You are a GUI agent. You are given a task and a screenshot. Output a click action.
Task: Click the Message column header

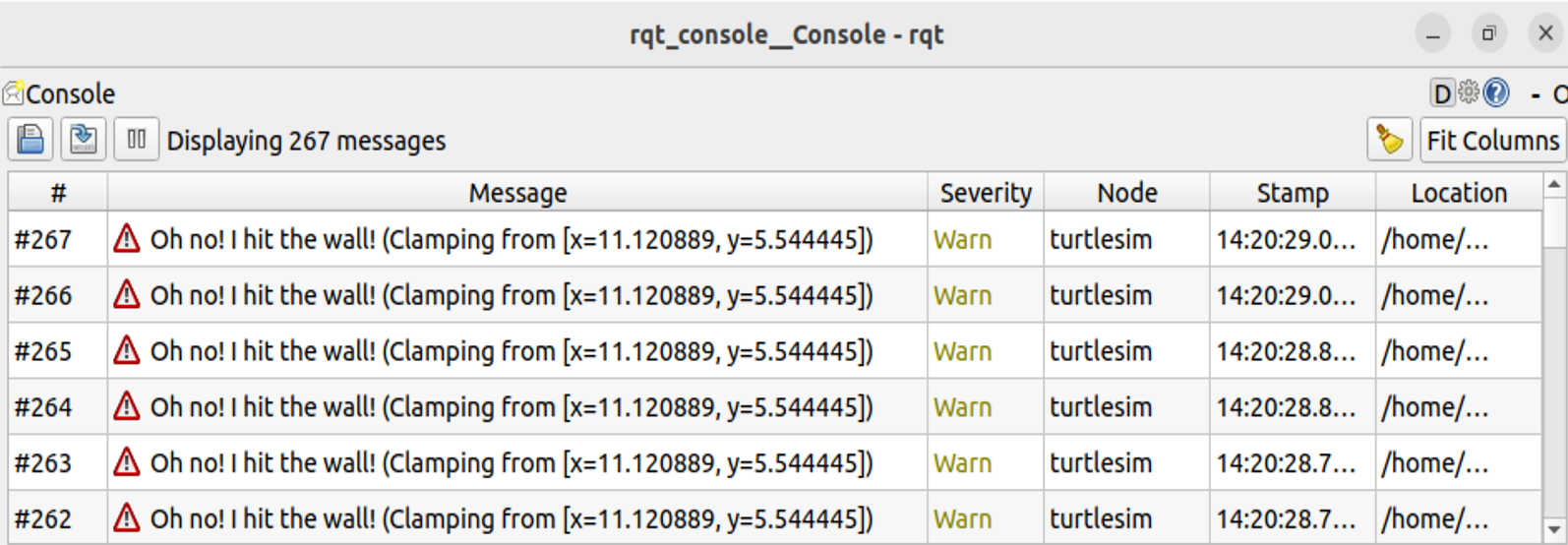517,193
